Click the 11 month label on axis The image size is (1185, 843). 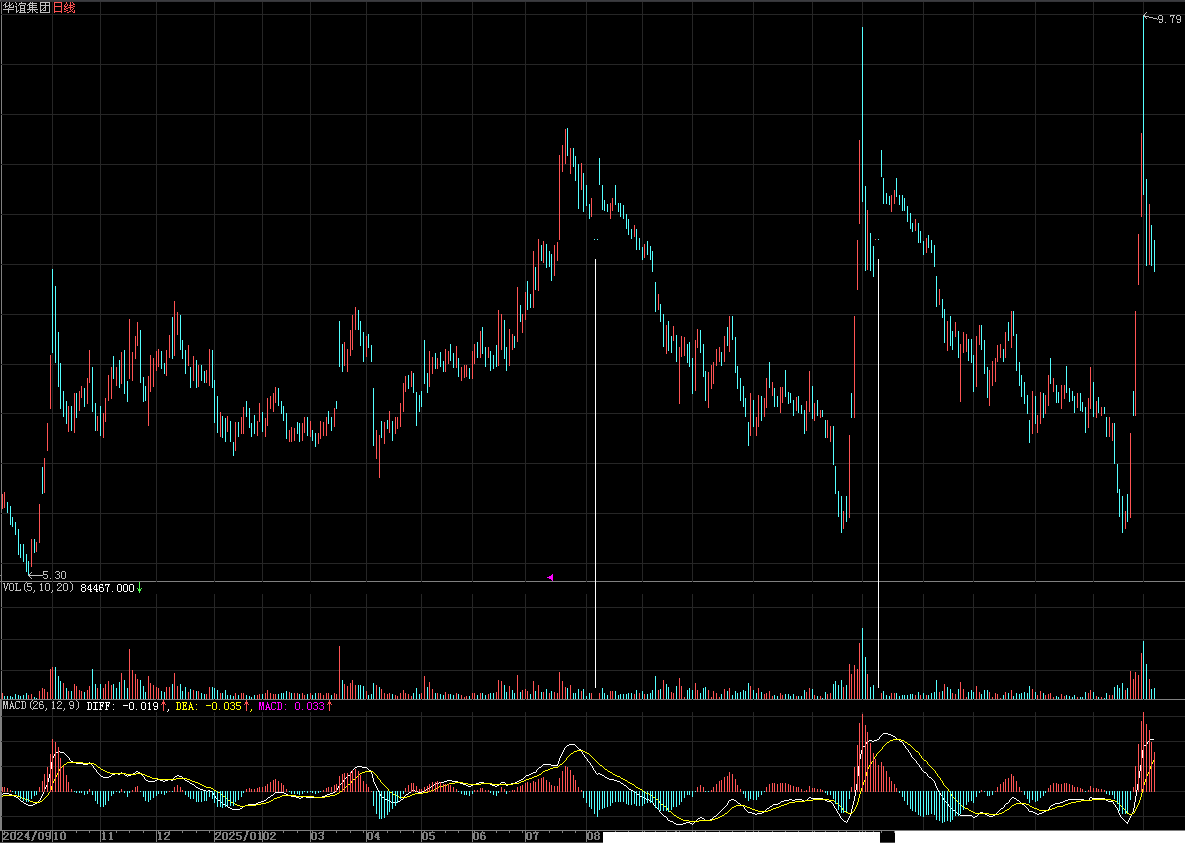(107, 836)
